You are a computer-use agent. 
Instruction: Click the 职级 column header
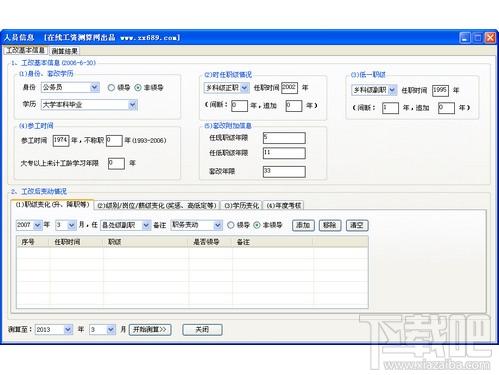[x=146, y=242]
